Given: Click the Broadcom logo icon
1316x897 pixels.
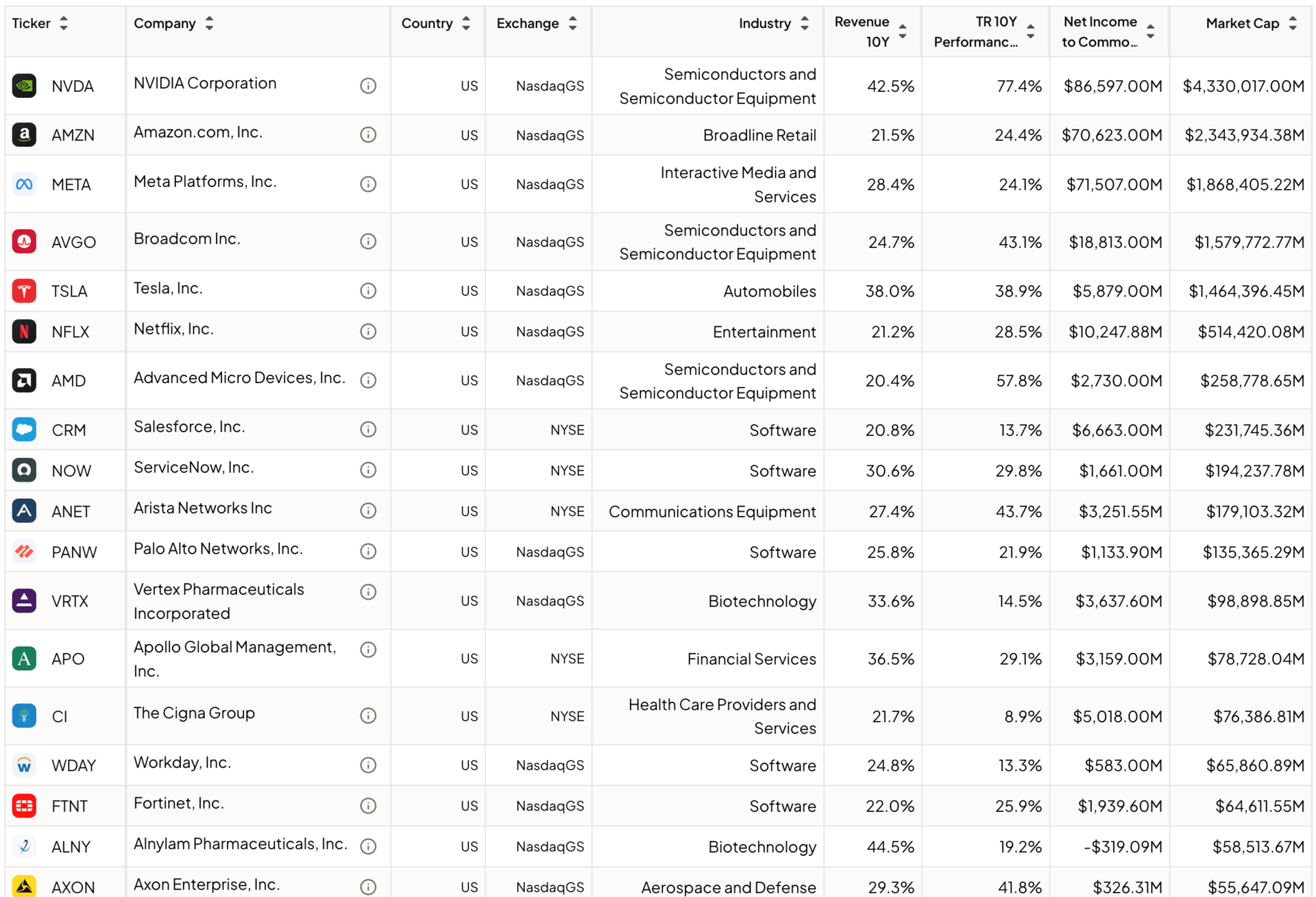Looking at the screenshot, I should pyautogui.click(x=24, y=241).
